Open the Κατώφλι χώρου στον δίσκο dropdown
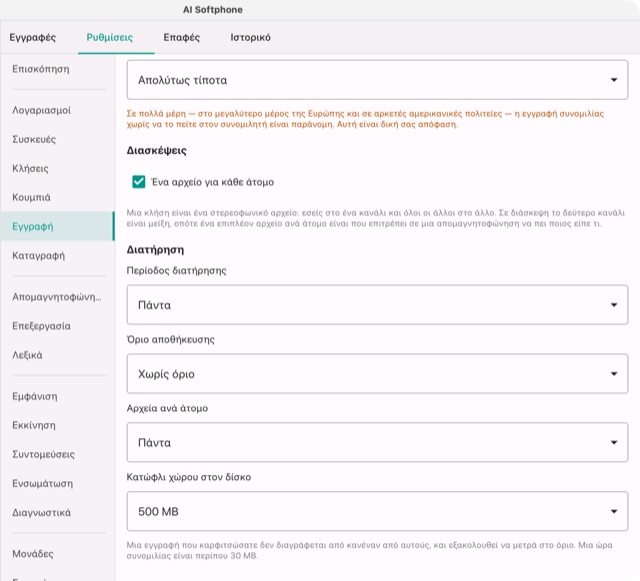The width and height of the screenshot is (640, 581). coord(377,511)
